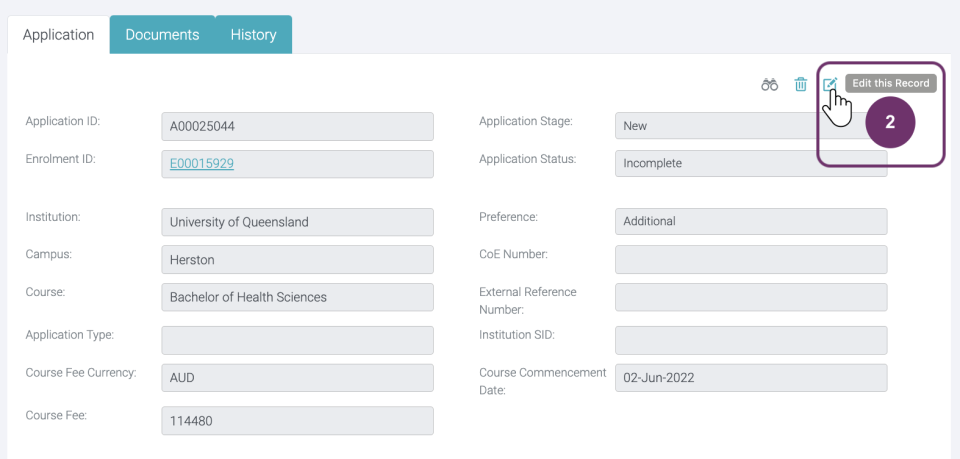The height and width of the screenshot is (459, 960).
Task: Click the Preference field showing Additional
Action: [x=750, y=222]
